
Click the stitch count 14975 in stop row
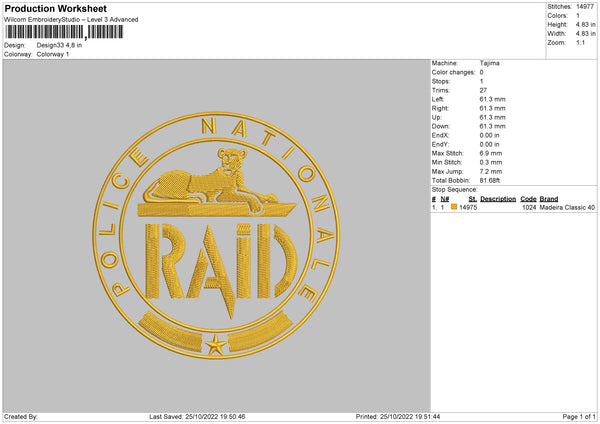[468, 207]
